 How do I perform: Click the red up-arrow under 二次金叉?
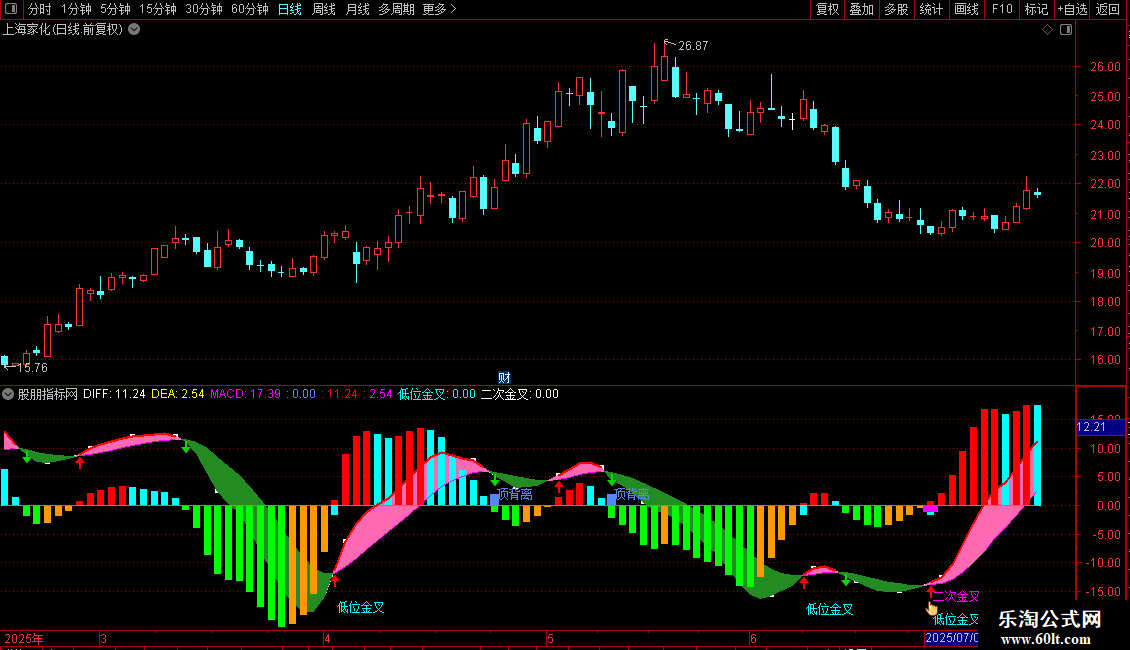(x=930, y=592)
